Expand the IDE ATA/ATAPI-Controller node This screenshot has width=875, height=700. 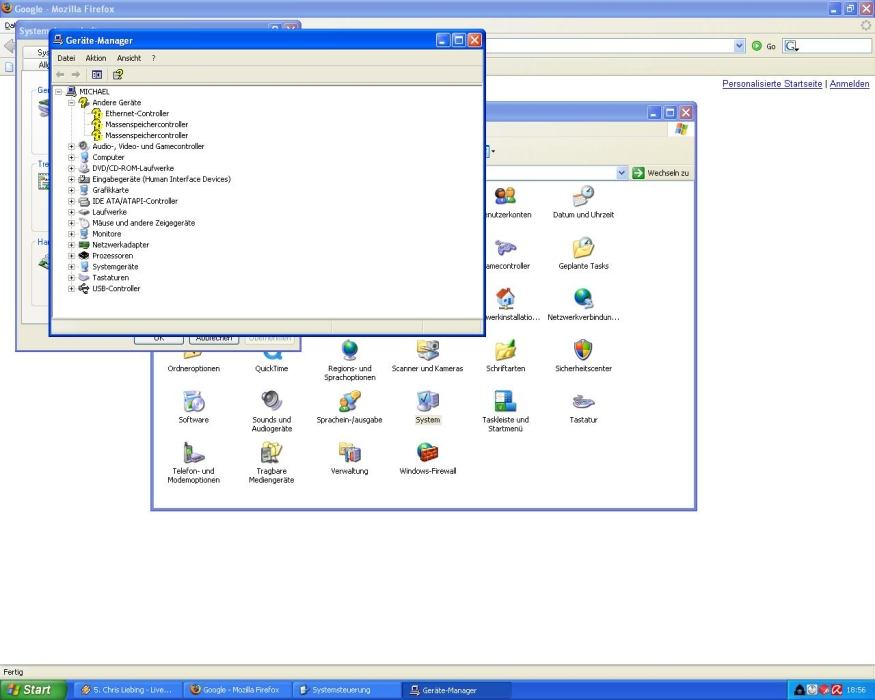click(71, 201)
